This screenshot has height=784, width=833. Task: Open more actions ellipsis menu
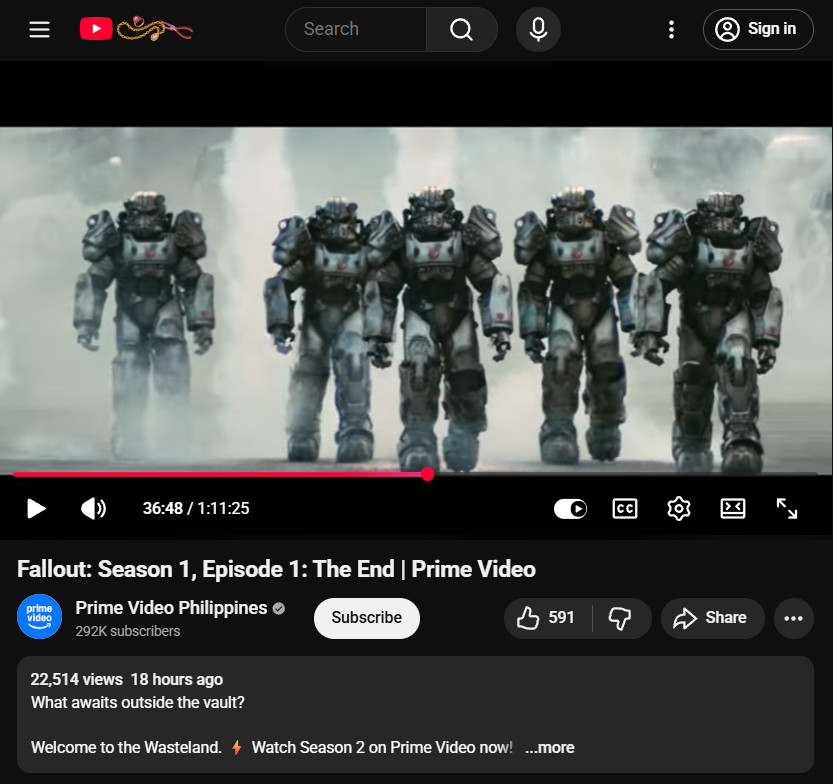coord(794,618)
